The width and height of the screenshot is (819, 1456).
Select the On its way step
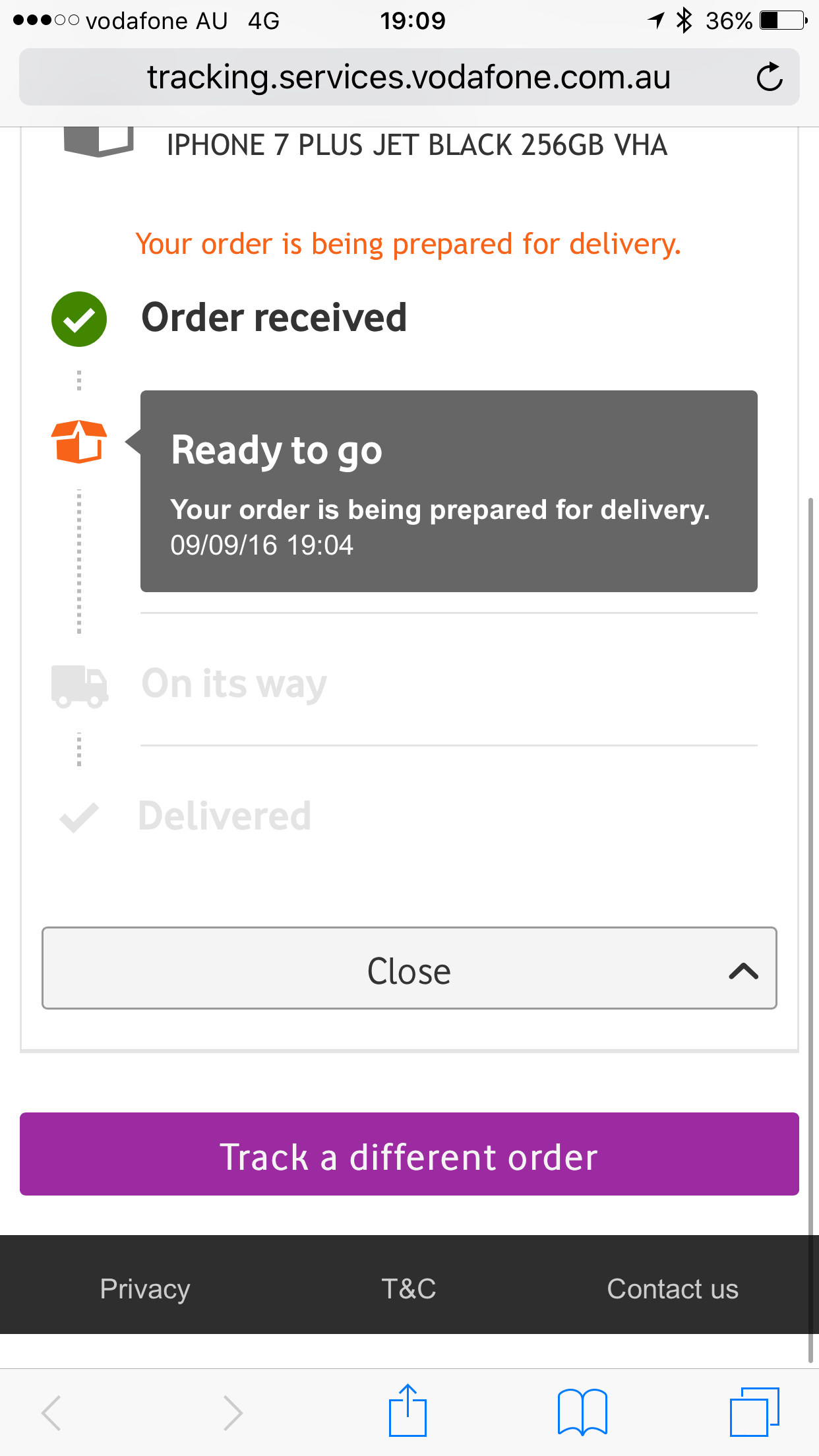(x=235, y=684)
